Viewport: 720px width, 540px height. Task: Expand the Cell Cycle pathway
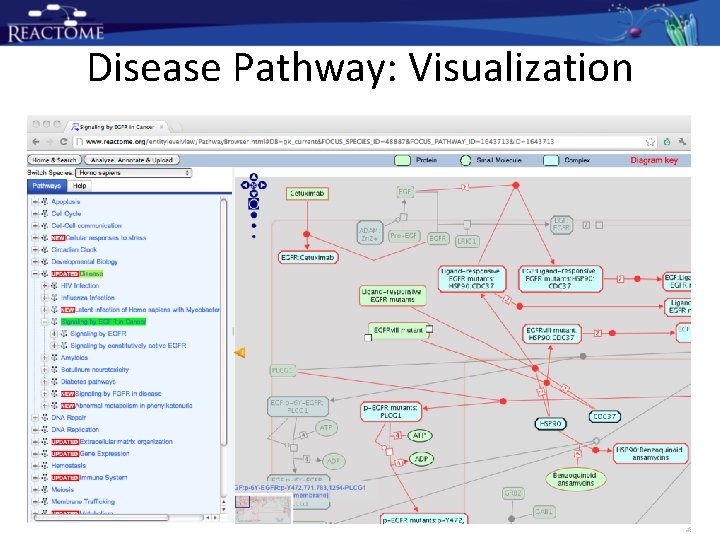coord(35,214)
